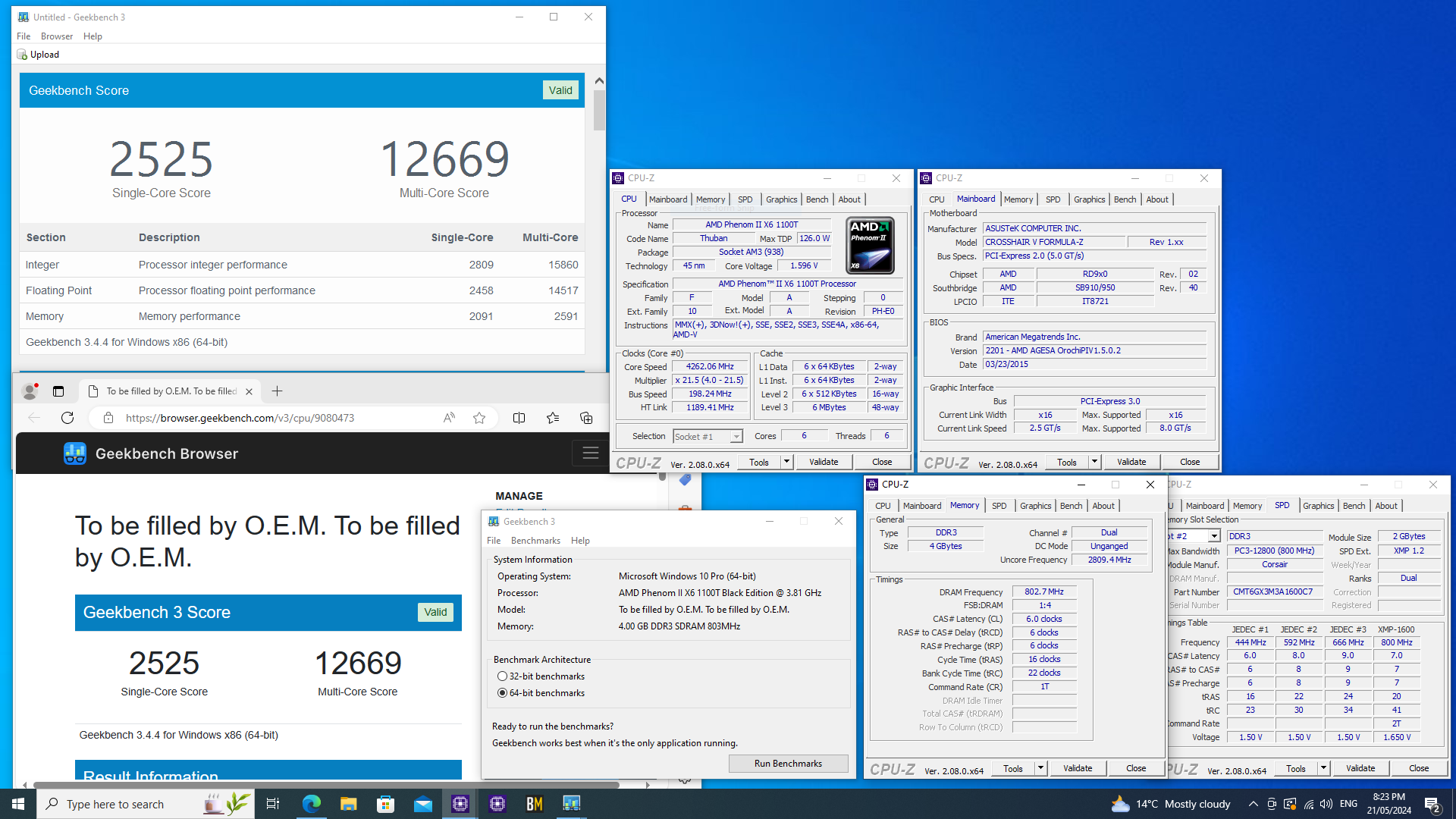Open Browser menu in Geekbench window

[x=57, y=36]
